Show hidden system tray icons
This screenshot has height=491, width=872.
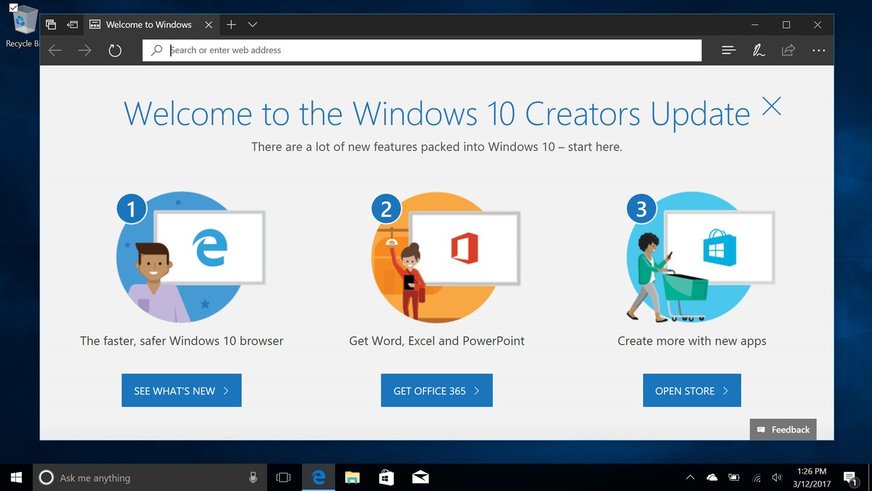pos(690,478)
